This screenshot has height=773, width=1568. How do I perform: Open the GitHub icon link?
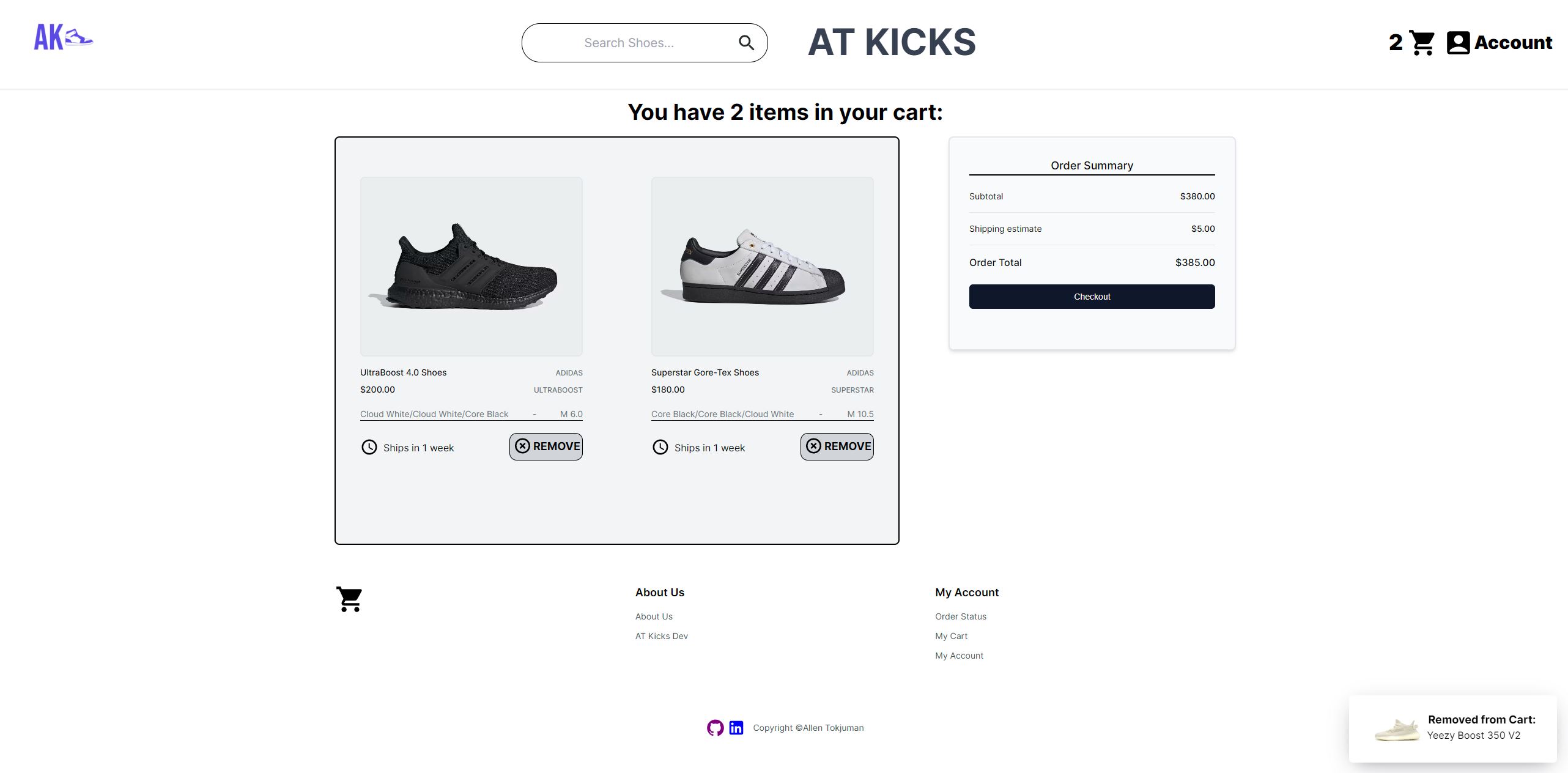(715, 728)
